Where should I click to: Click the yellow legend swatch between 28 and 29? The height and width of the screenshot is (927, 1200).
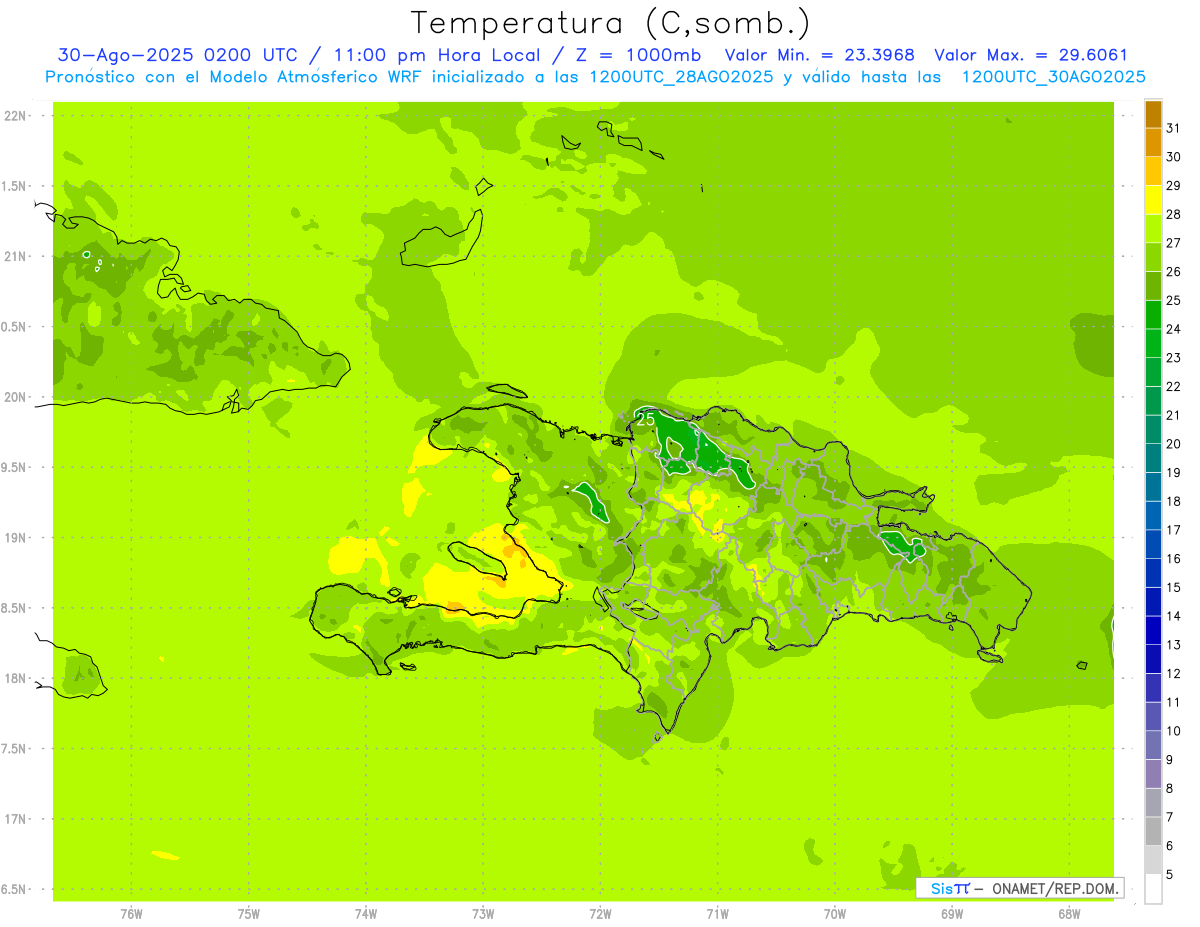1153,200
